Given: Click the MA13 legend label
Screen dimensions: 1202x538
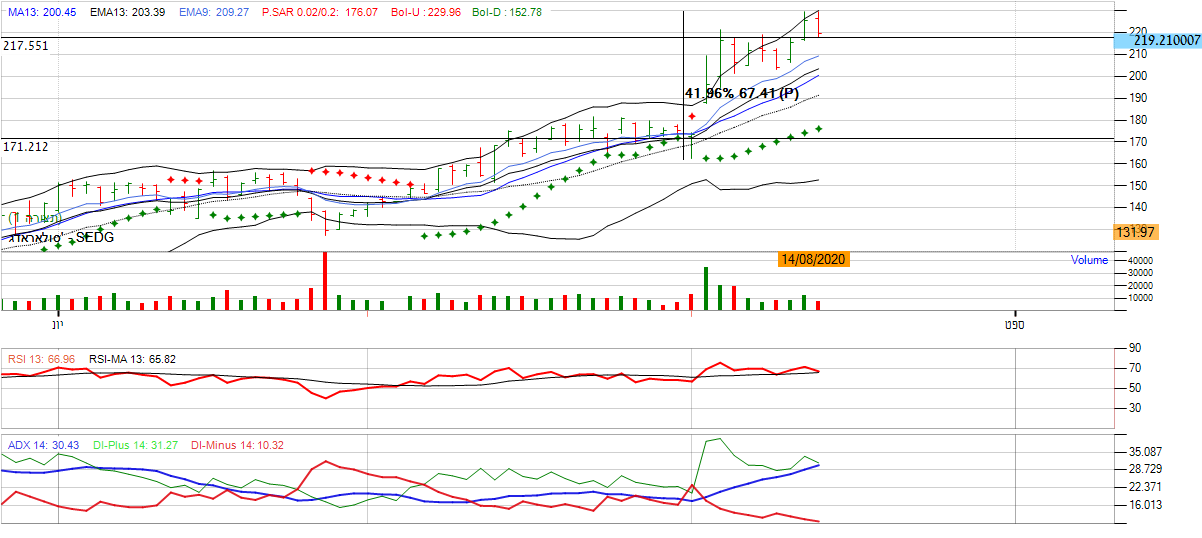Looking at the screenshot, I should point(39,10).
